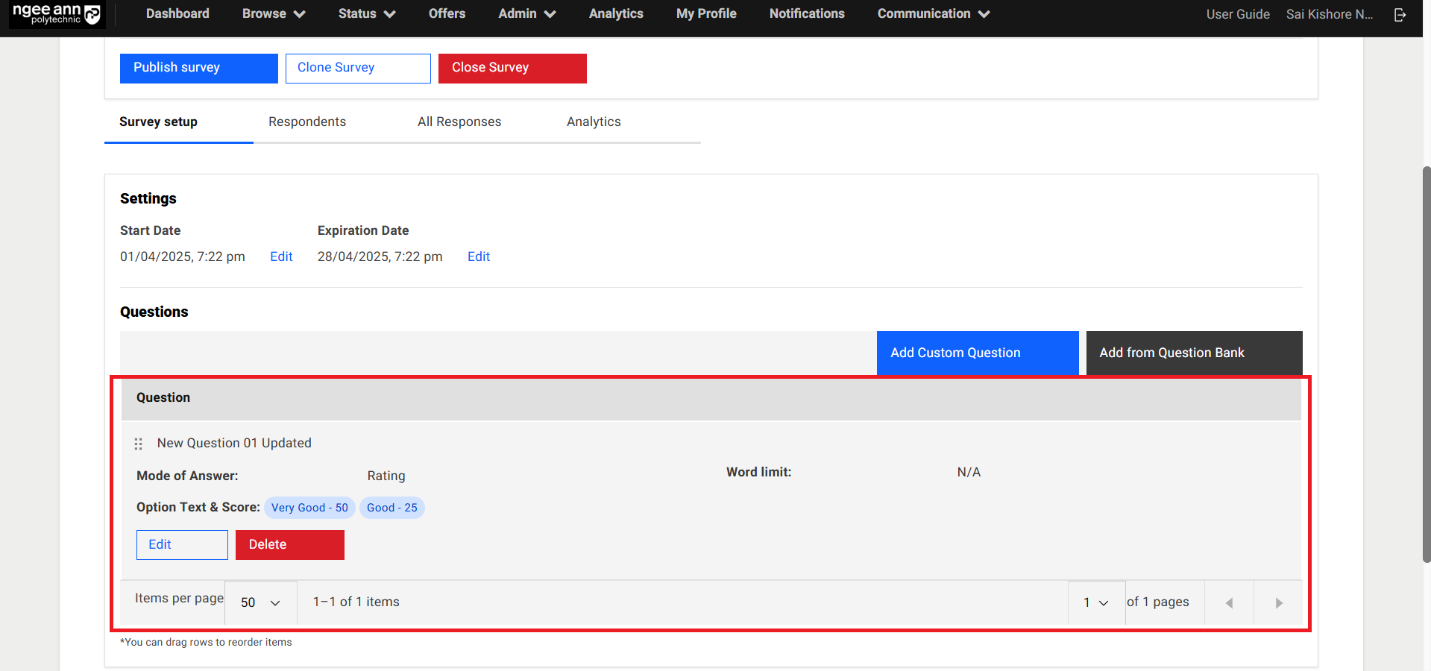The image size is (1431, 671).
Task: Click the drag handle beside New Question 01
Action: (x=139, y=444)
